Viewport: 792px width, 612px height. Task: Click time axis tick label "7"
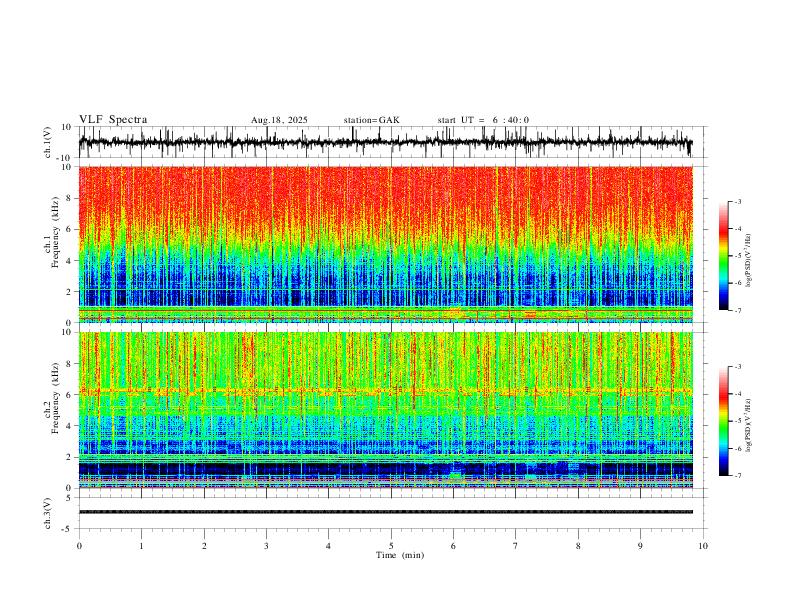click(516, 546)
